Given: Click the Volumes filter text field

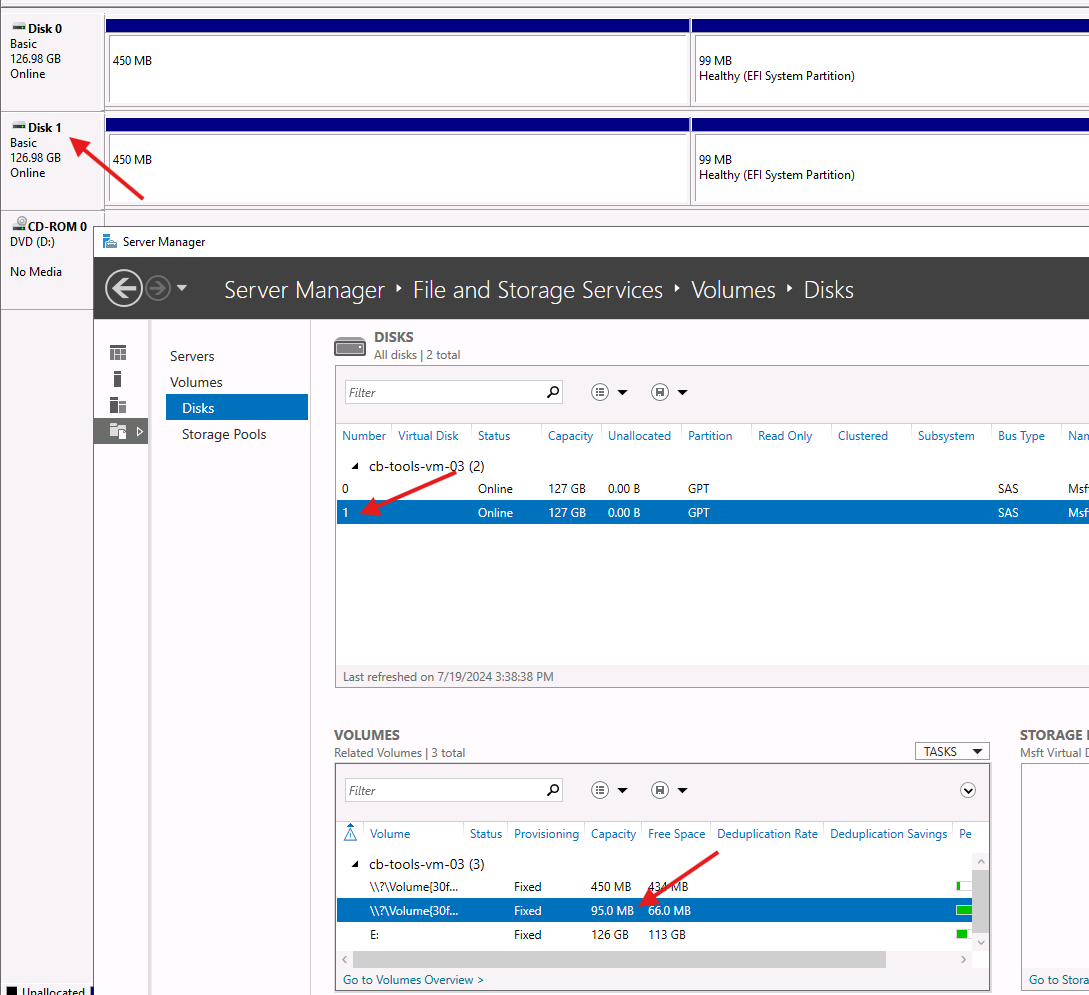Looking at the screenshot, I should click(444, 790).
